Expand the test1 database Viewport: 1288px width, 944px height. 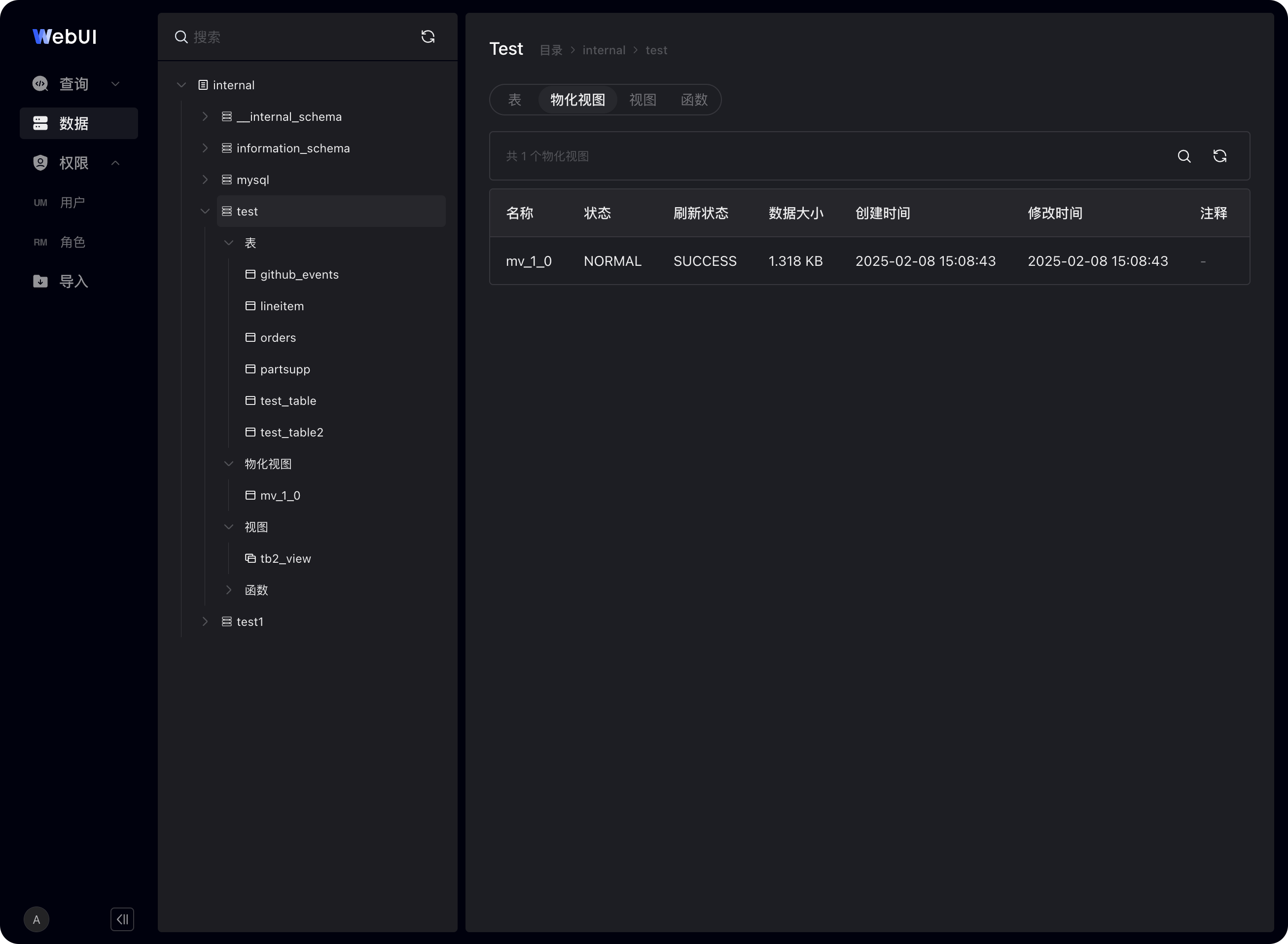(x=205, y=622)
